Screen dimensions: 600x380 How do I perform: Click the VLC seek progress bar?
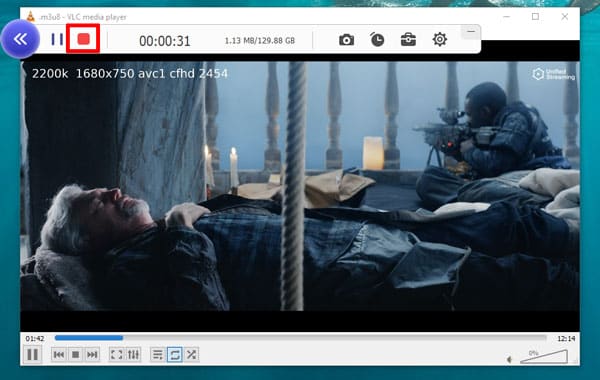(x=300, y=338)
